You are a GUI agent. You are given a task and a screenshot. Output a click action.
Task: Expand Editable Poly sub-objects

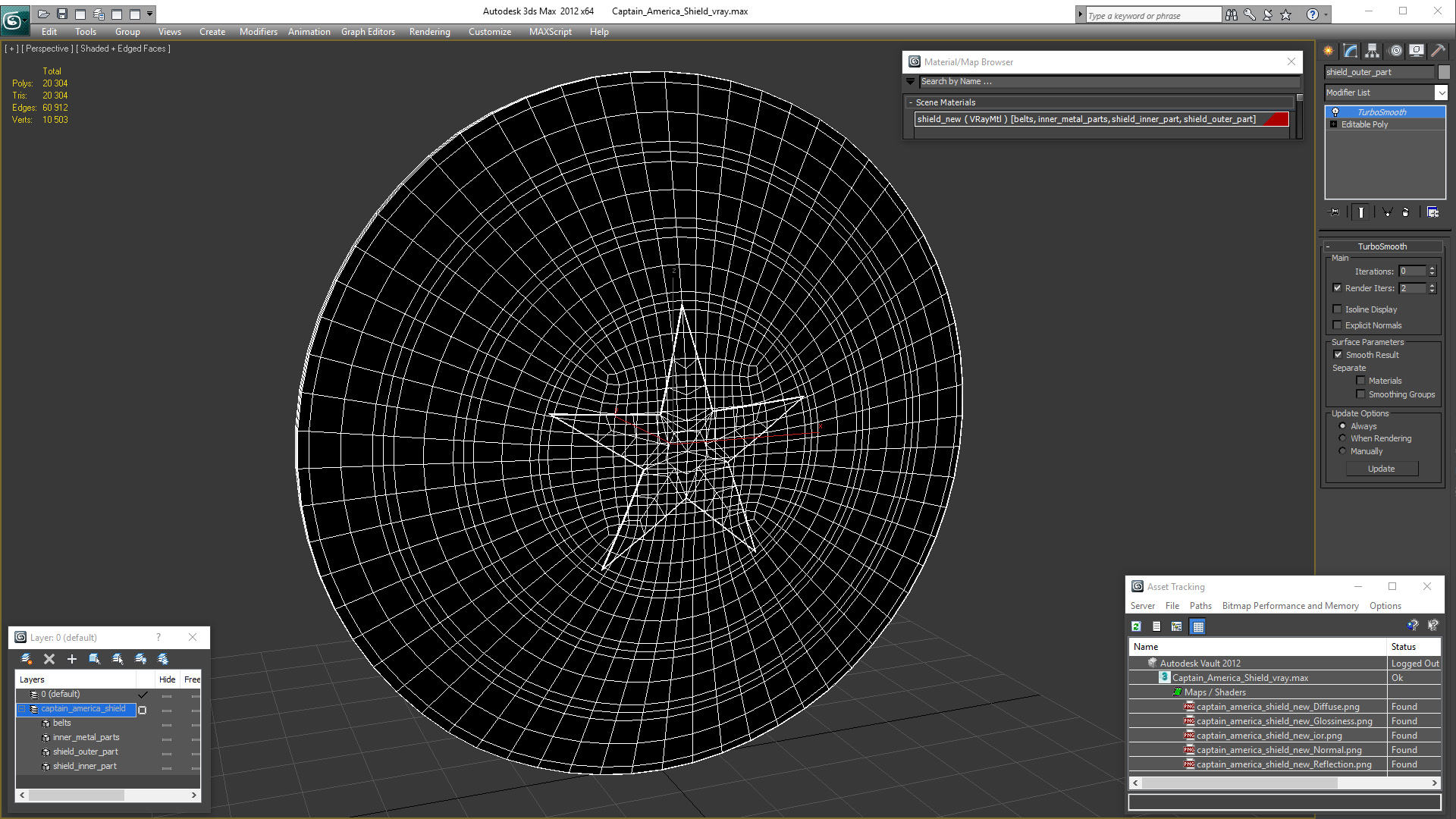point(1333,124)
